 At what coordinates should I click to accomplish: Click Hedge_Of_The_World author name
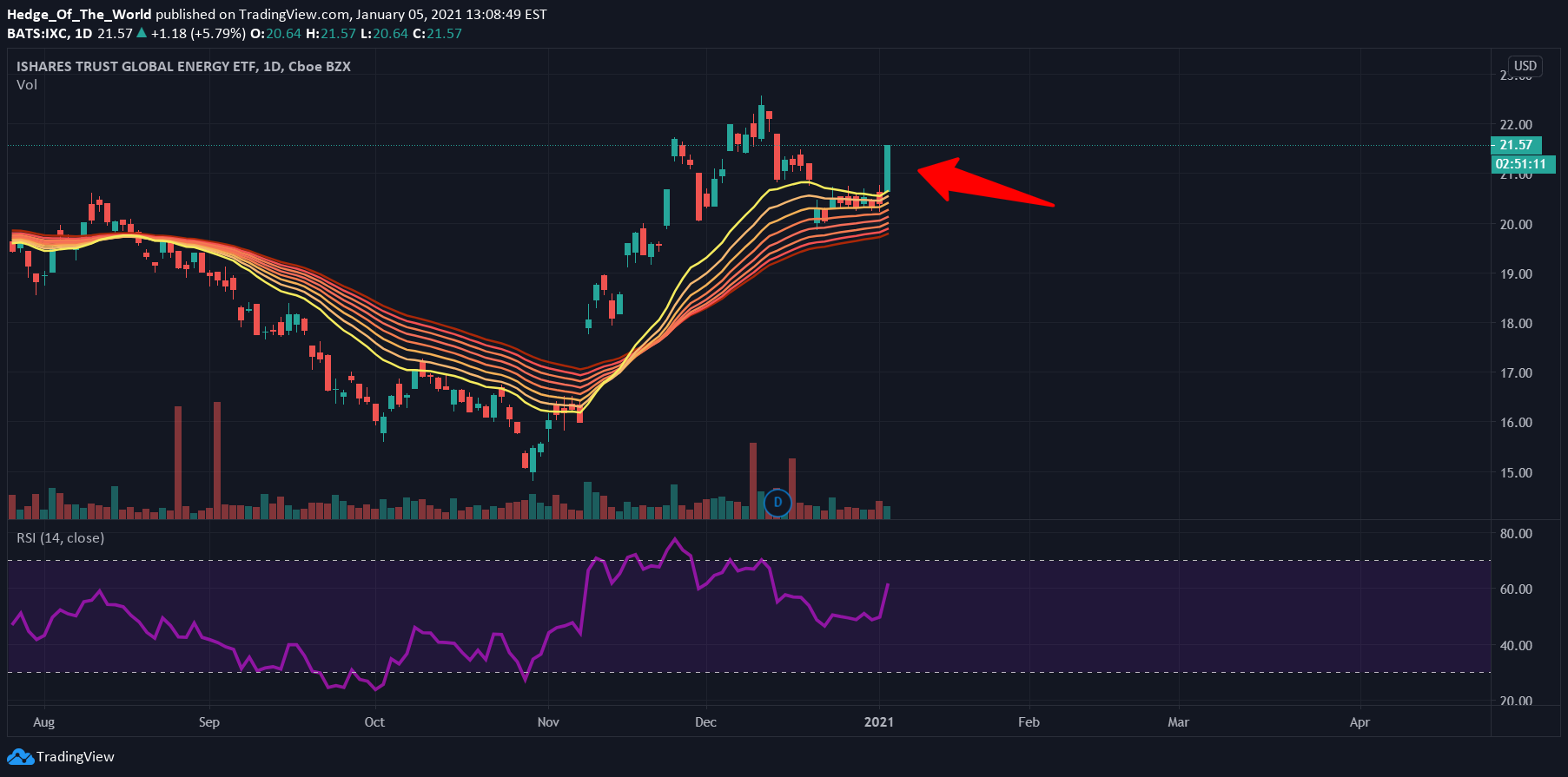pyautogui.click(x=79, y=14)
